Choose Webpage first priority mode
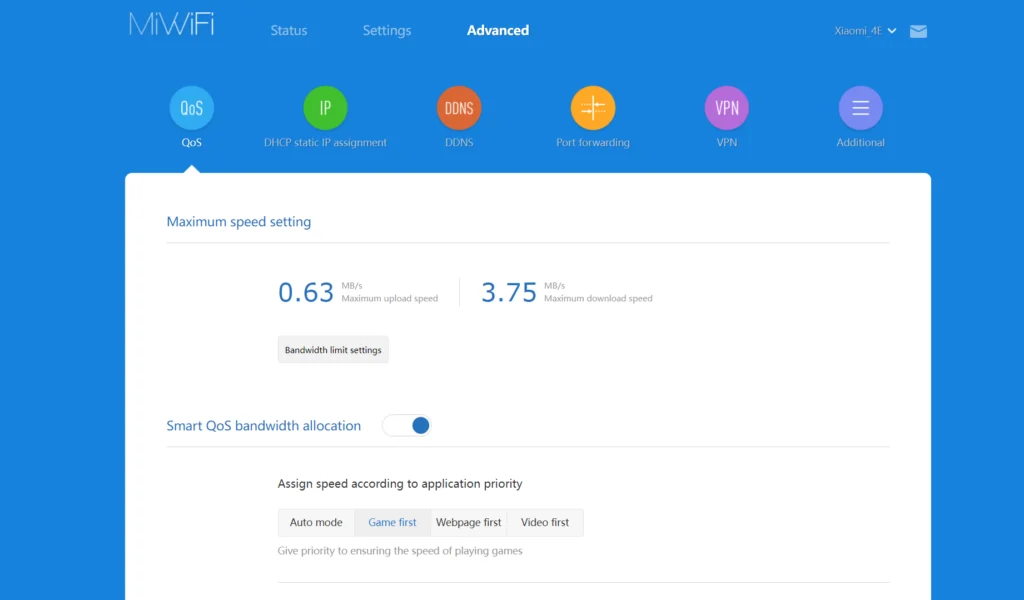 [468, 523]
